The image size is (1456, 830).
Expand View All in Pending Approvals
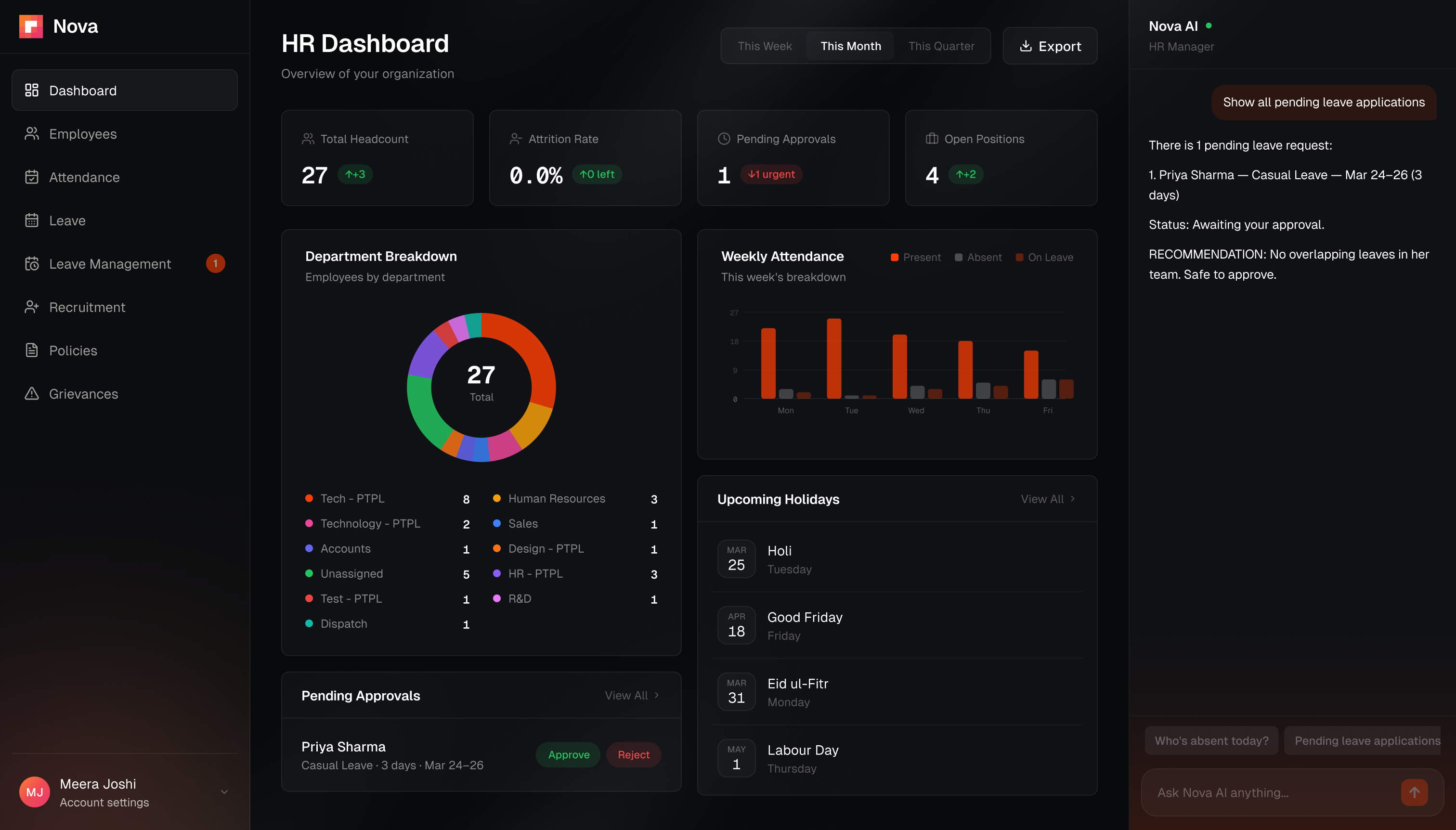[632, 696]
